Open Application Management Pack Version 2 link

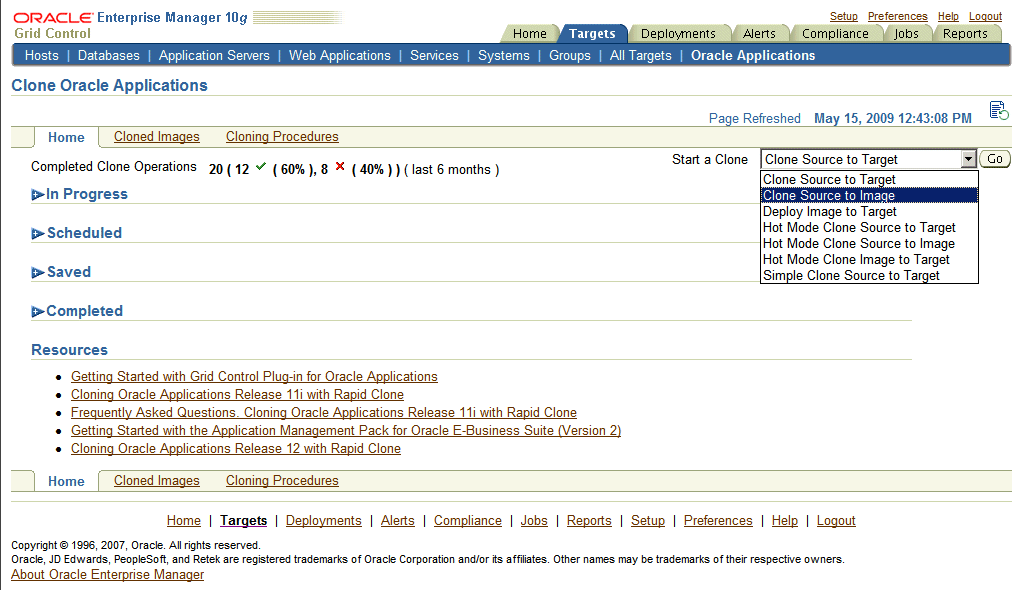pyautogui.click(x=346, y=431)
